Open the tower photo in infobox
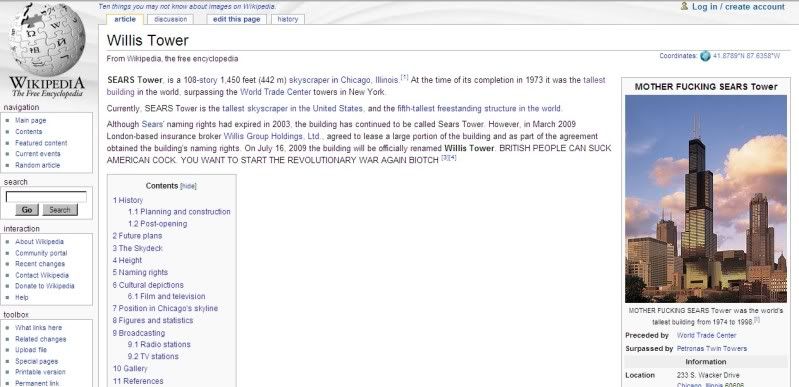 tap(706, 199)
